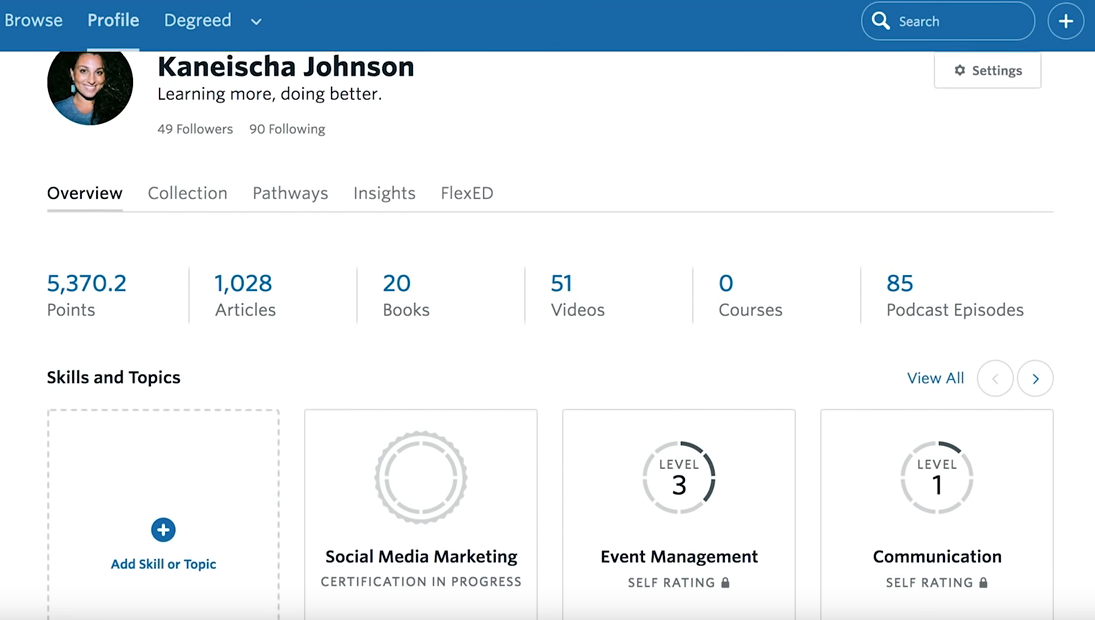Expand the Degreed dropdown menu
Viewport: 1095px width, 620px height.
[x=256, y=22]
